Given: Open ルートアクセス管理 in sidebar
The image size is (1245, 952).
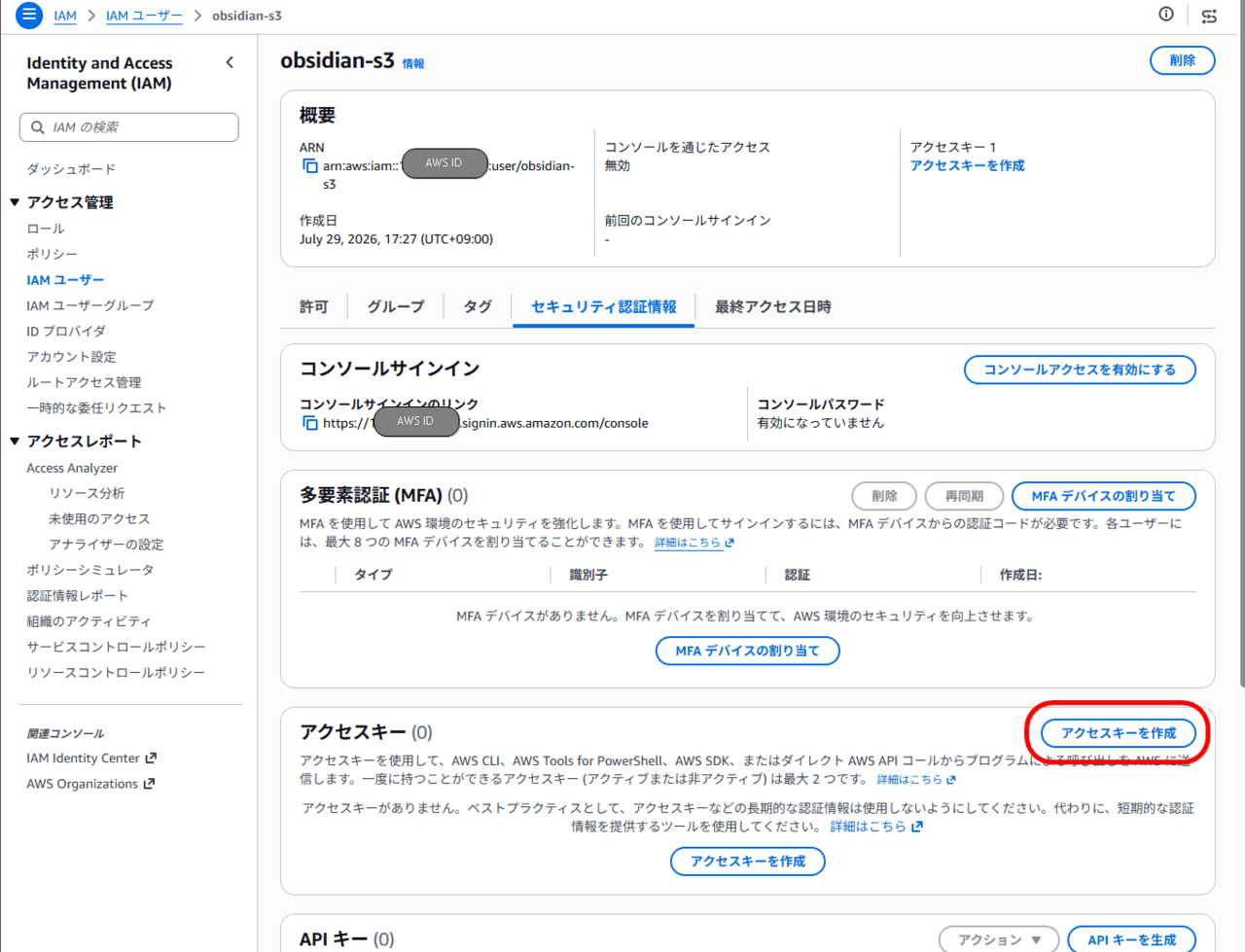Looking at the screenshot, I should [84, 382].
